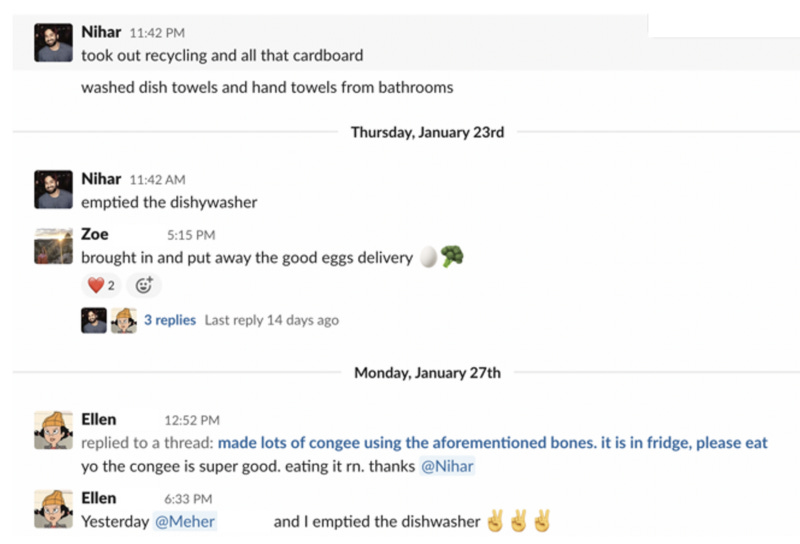The width and height of the screenshot is (800, 544).
Task: Click the name Zoe in message header
Action: [x=95, y=234]
